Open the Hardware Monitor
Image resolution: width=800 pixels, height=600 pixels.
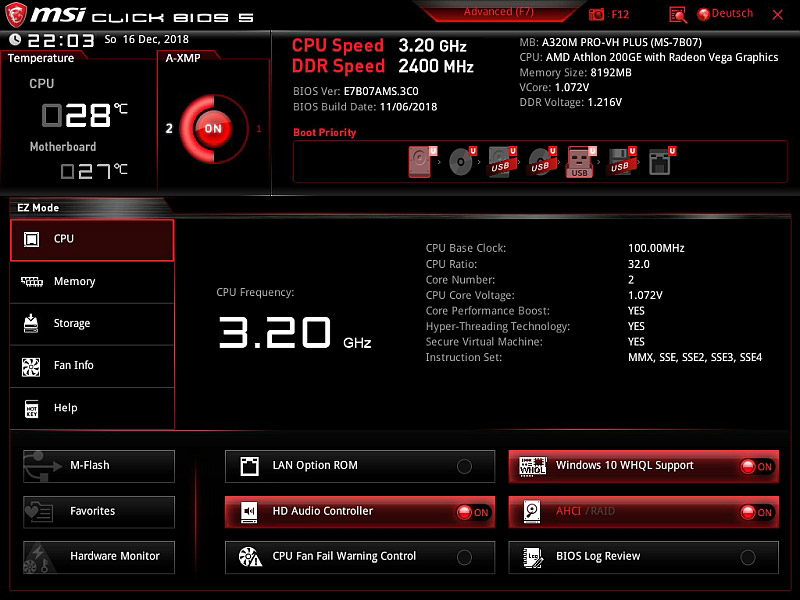99,557
